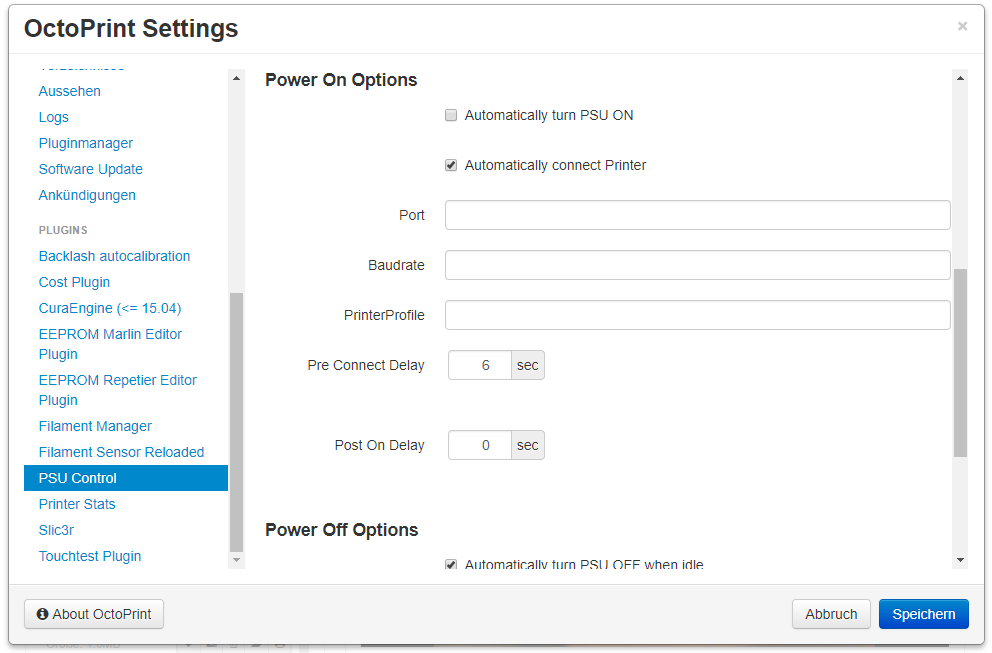Toggle Automatically turn PSU OFF when idle
992x653 pixels.
[x=451, y=564]
